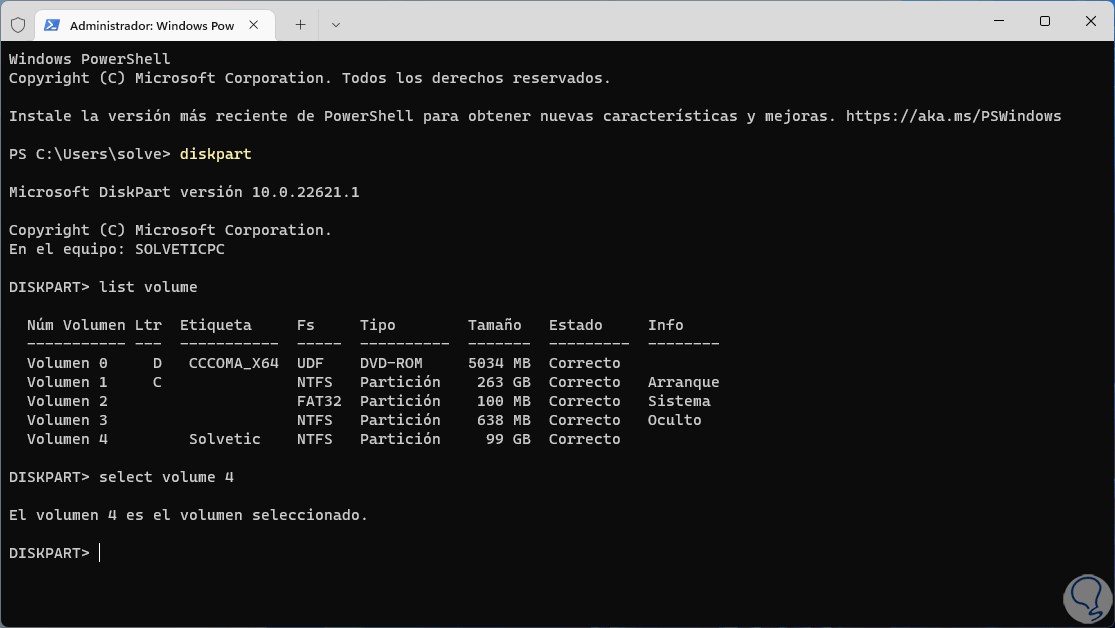Click the 'Arranque' info value
This screenshot has width=1115, height=628.
683,383
